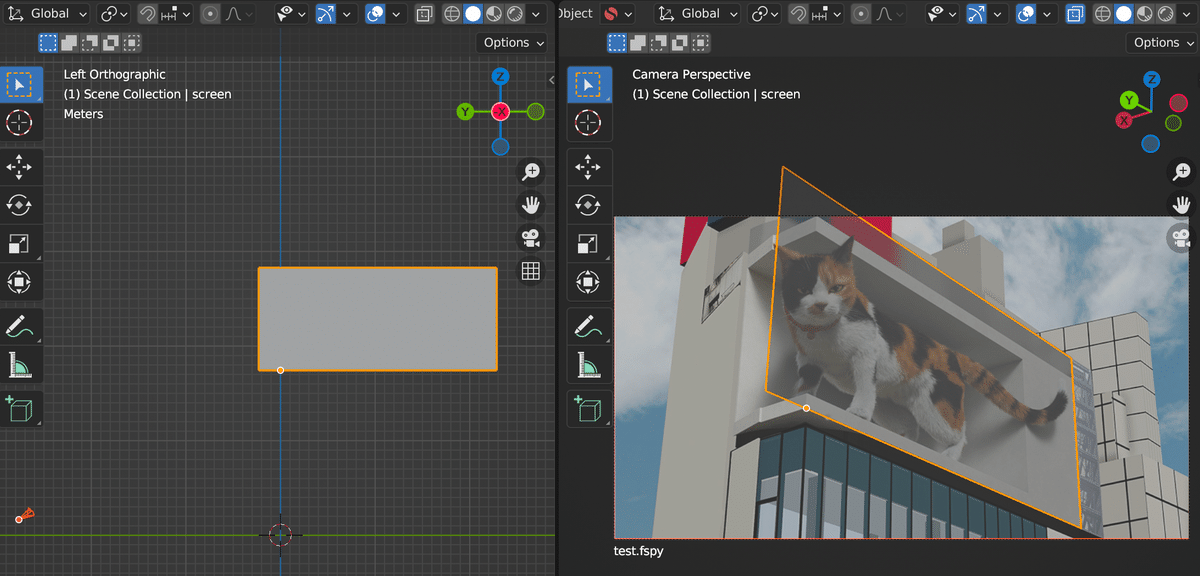The width and height of the screenshot is (1200, 576).
Task: Click the blue Z axis on left gizmo
Action: pyautogui.click(x=501, y=77)
